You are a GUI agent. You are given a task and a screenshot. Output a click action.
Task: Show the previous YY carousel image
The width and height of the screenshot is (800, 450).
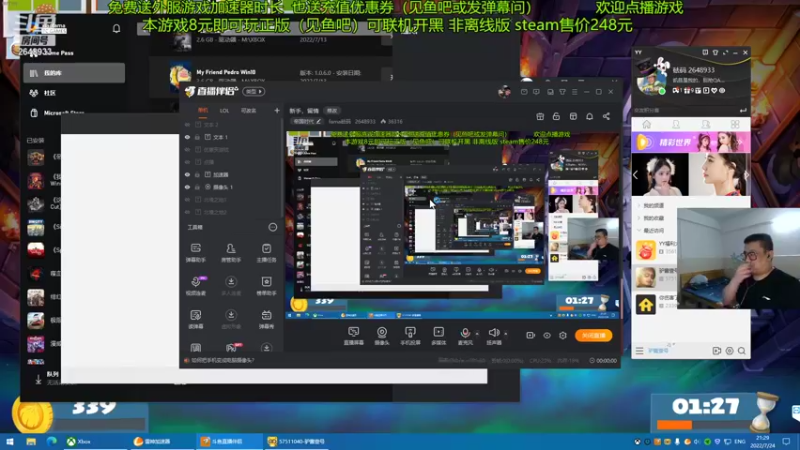(636, 175)
